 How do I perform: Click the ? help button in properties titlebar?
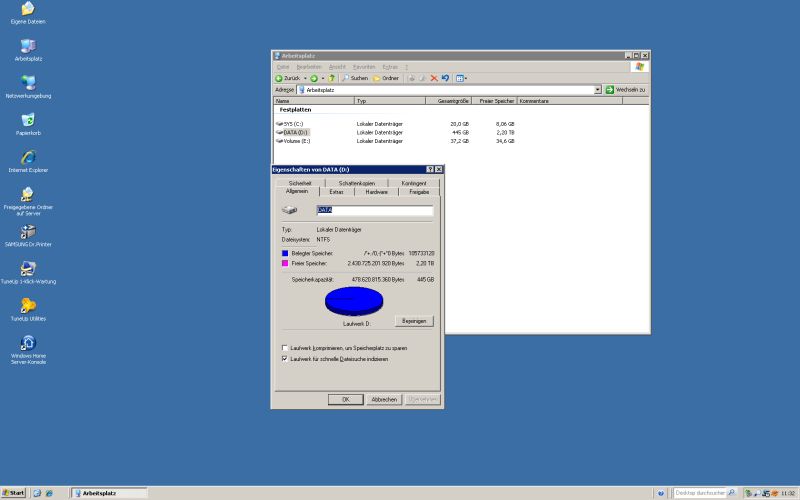coord(430,169)
